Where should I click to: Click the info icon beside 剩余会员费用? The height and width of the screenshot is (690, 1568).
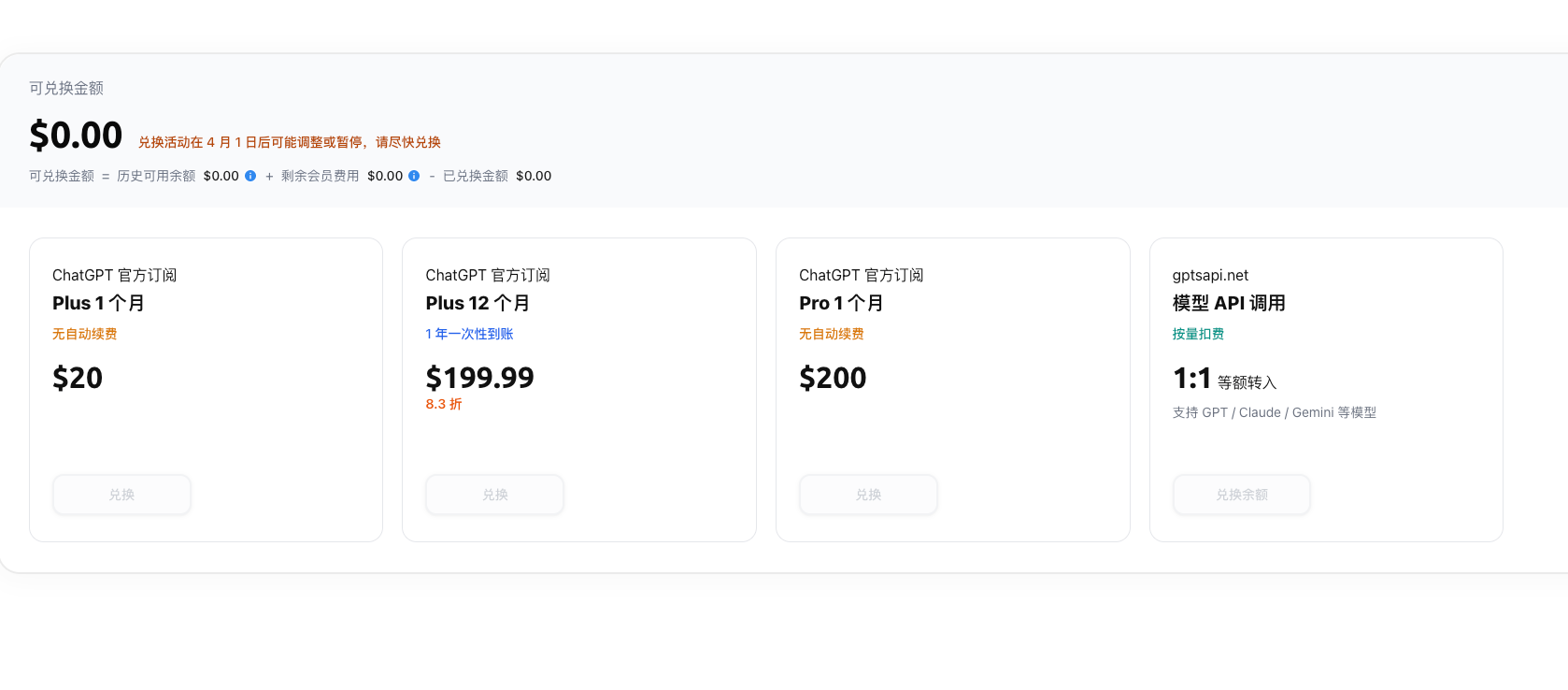pos(414,176)
